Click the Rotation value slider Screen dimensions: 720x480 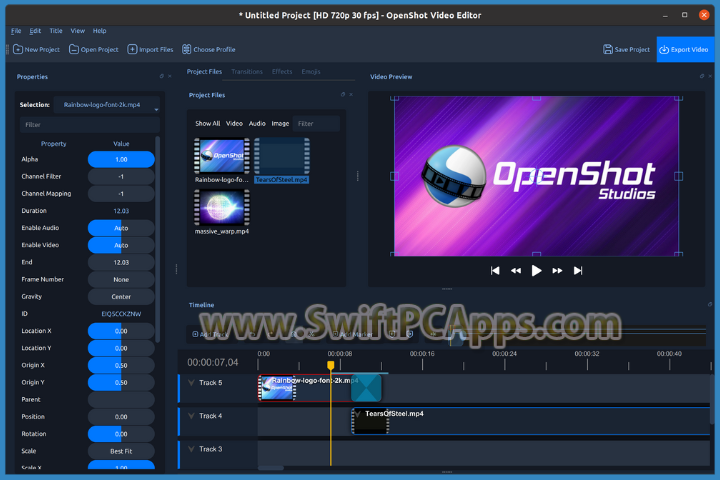(x=121, y=434)
